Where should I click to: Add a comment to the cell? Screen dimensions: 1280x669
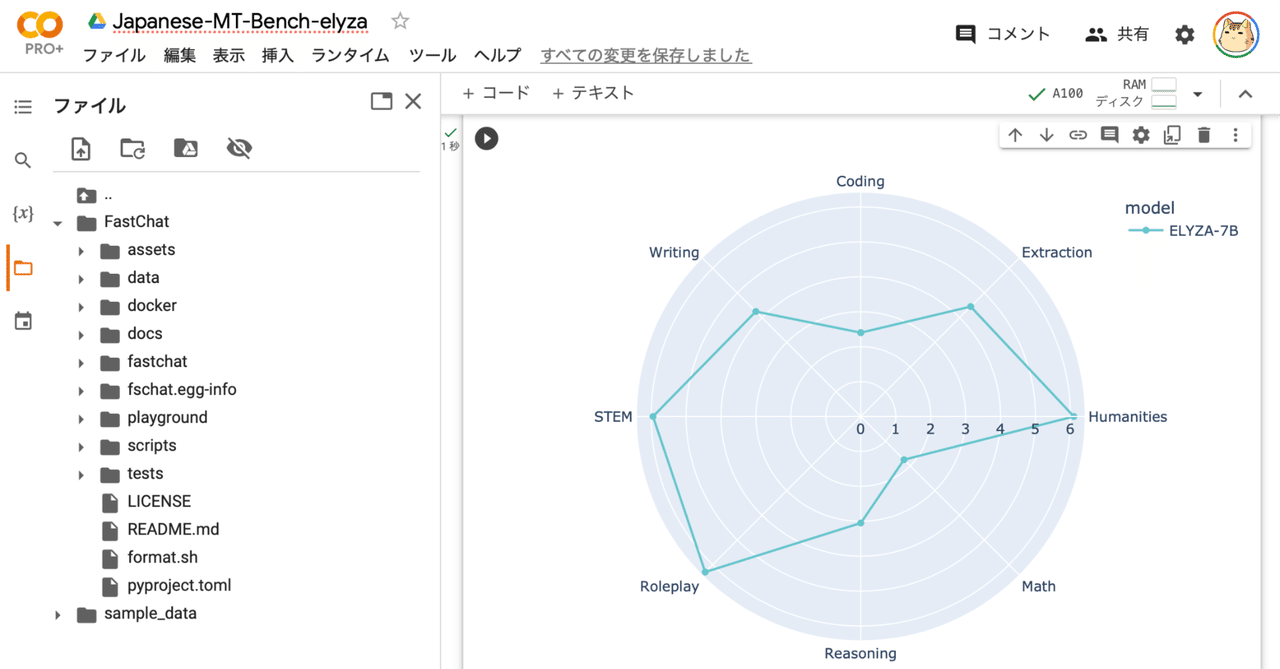tap(1108, 134)
